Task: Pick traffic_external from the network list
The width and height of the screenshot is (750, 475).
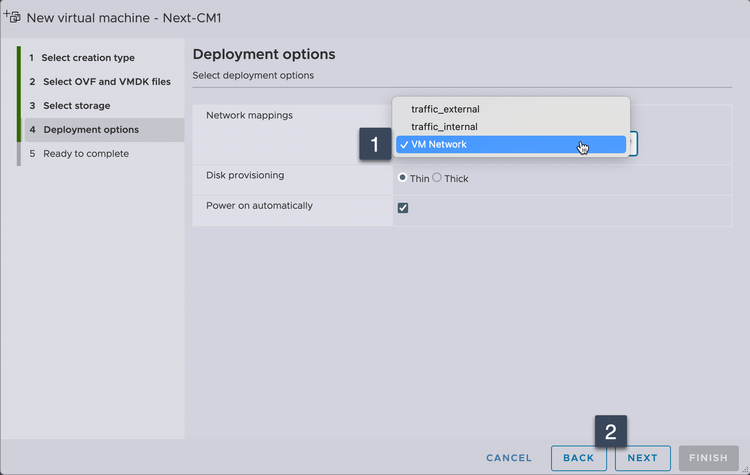Action: tap(445, 109)
